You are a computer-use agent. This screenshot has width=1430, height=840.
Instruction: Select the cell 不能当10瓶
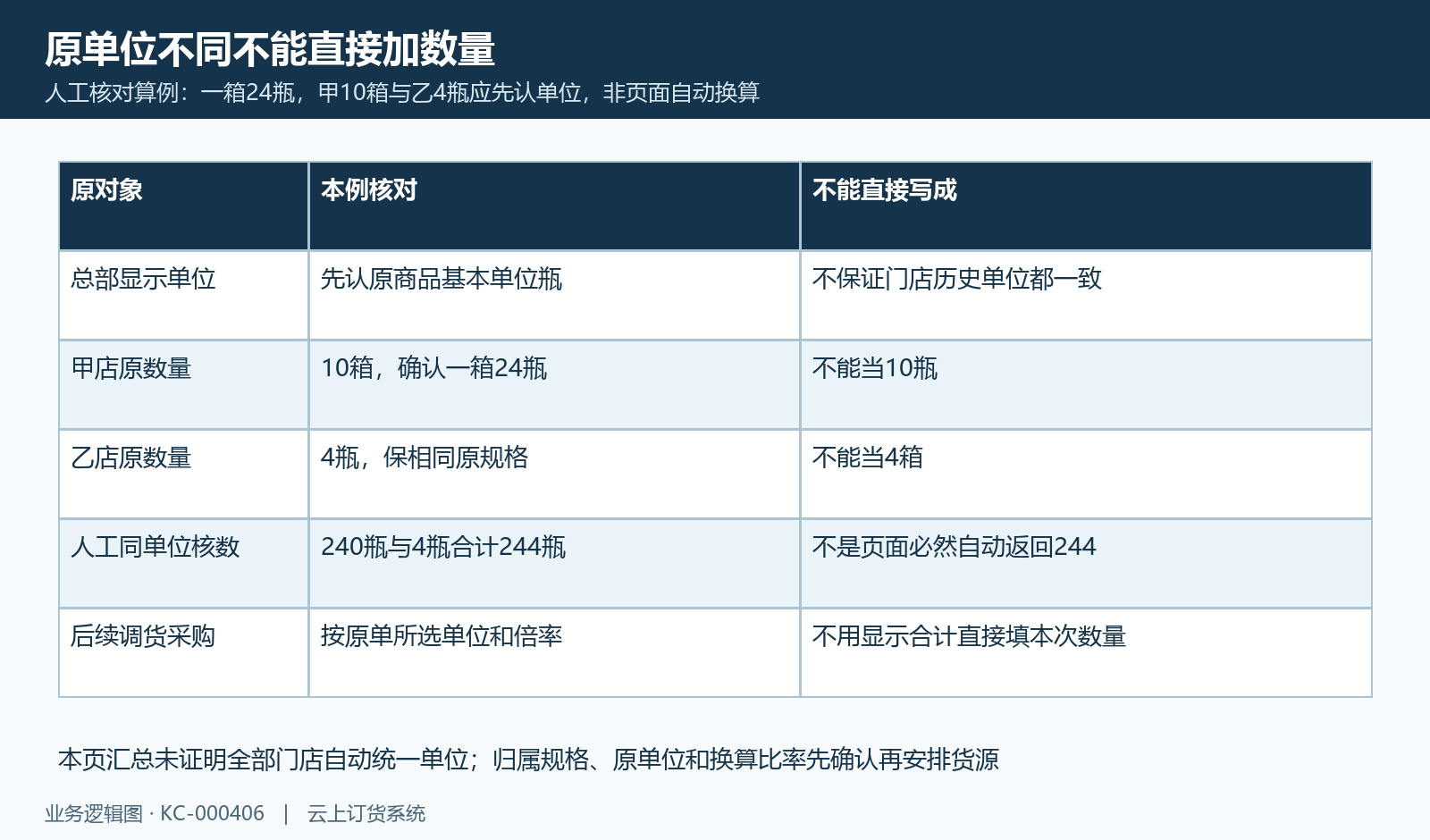pyautogui.click(x=1086, y=385)
